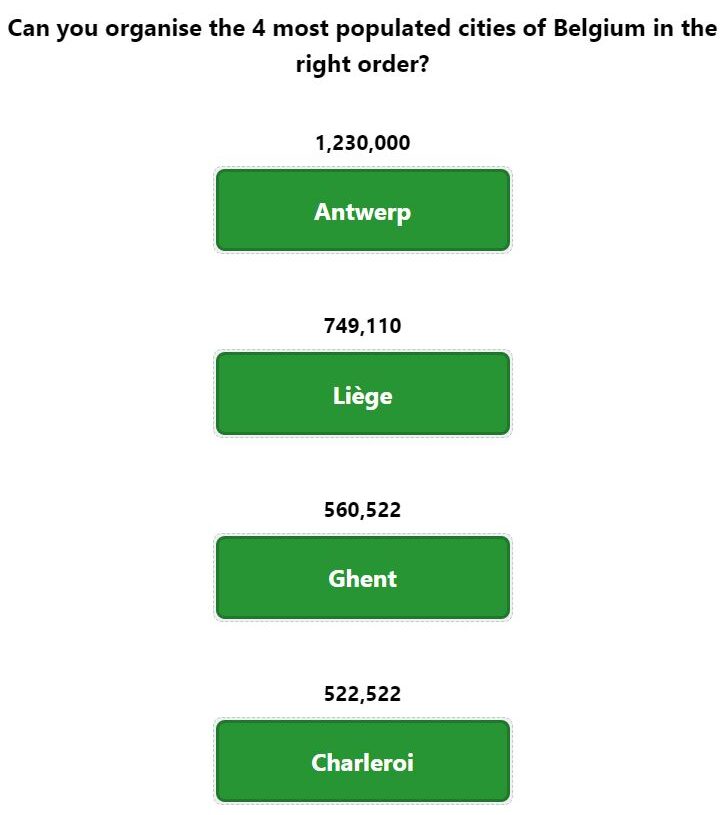Select the card beneath the 522,522 figure
The image size is (727, 815).
point(363,761)
